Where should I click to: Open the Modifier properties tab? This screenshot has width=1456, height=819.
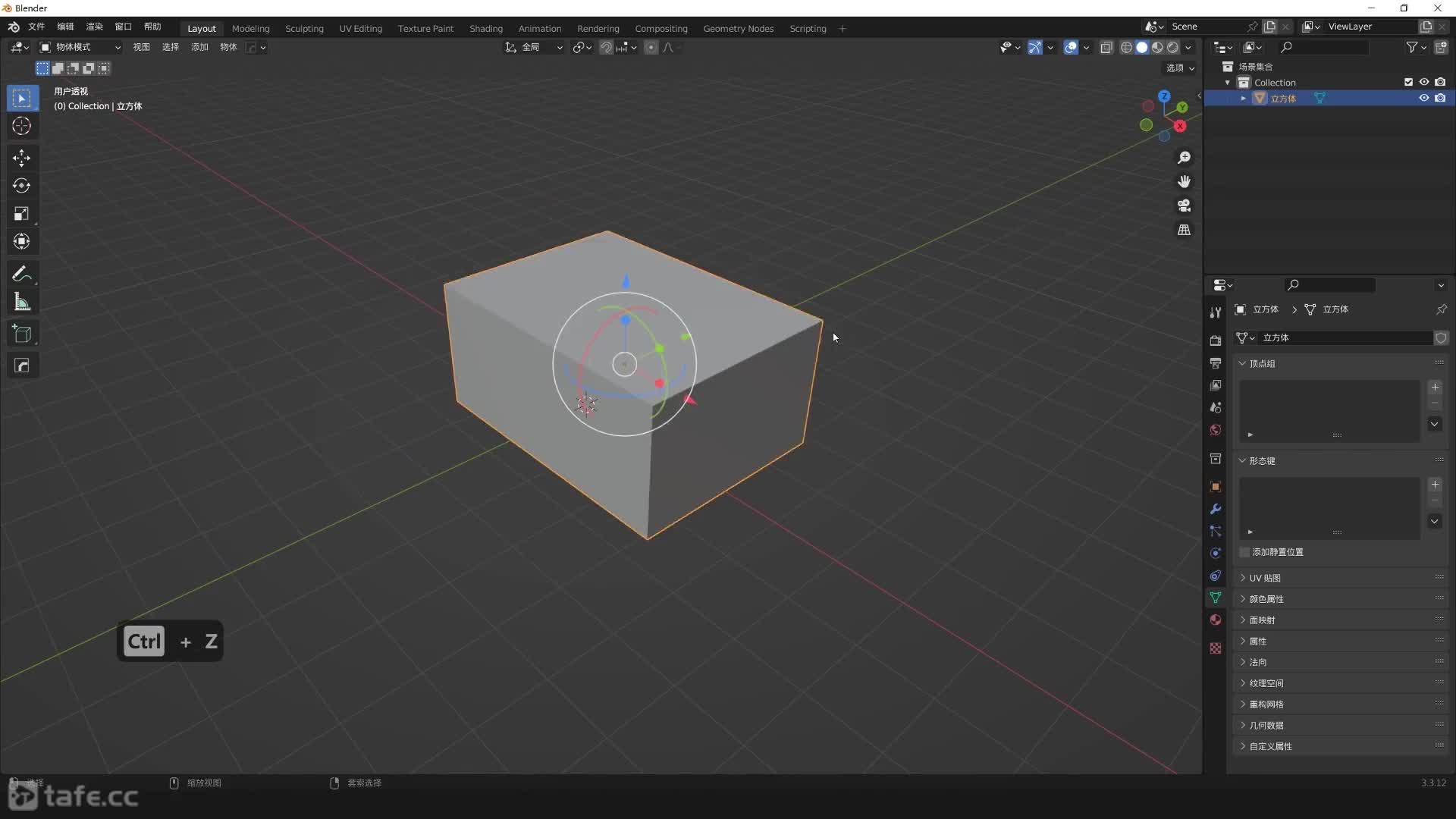tap(1216, 508)
